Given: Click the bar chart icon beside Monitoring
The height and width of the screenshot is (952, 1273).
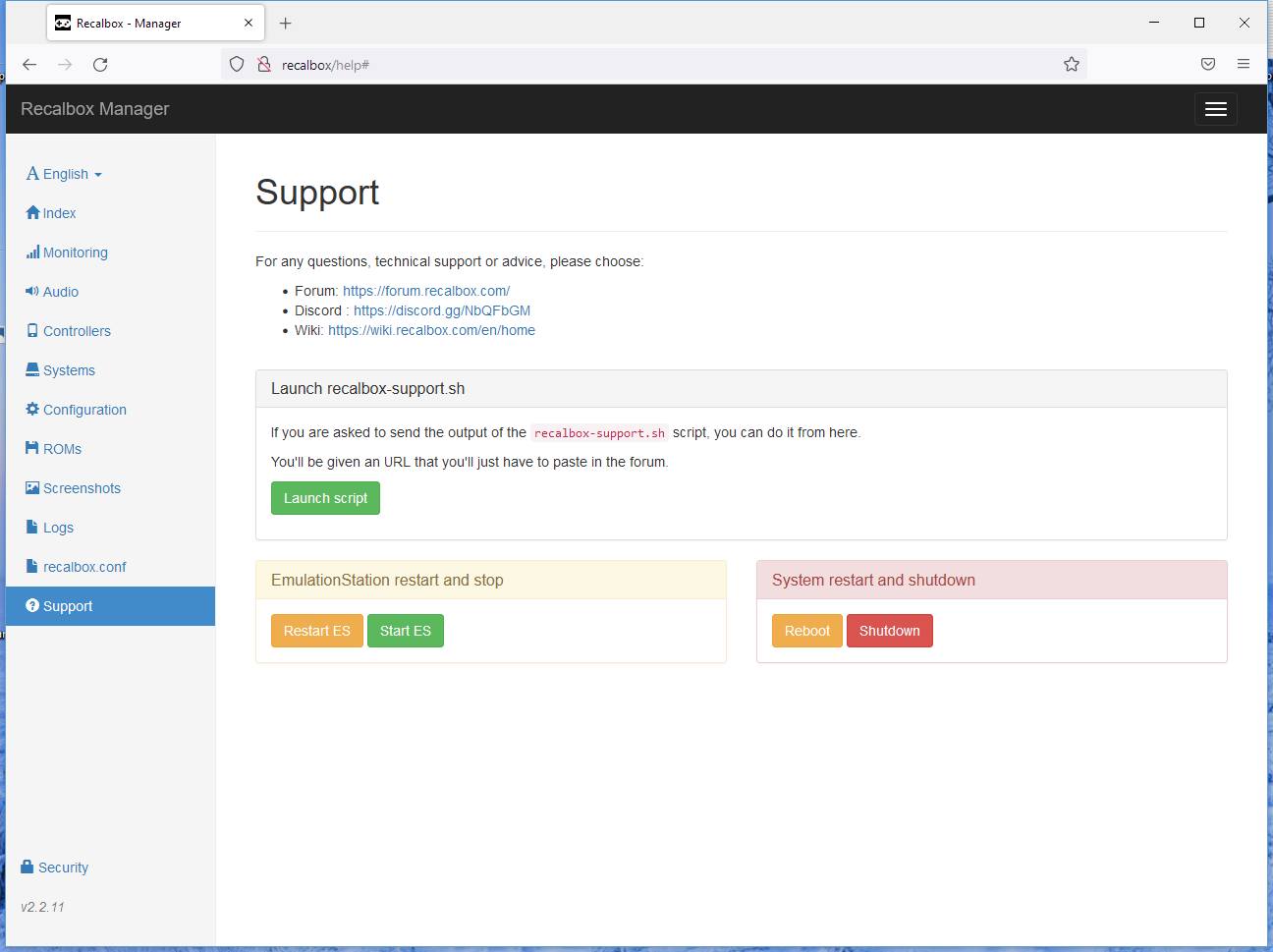Looking at the screenshot, I should pyautogui.click(x=32, y=252).
